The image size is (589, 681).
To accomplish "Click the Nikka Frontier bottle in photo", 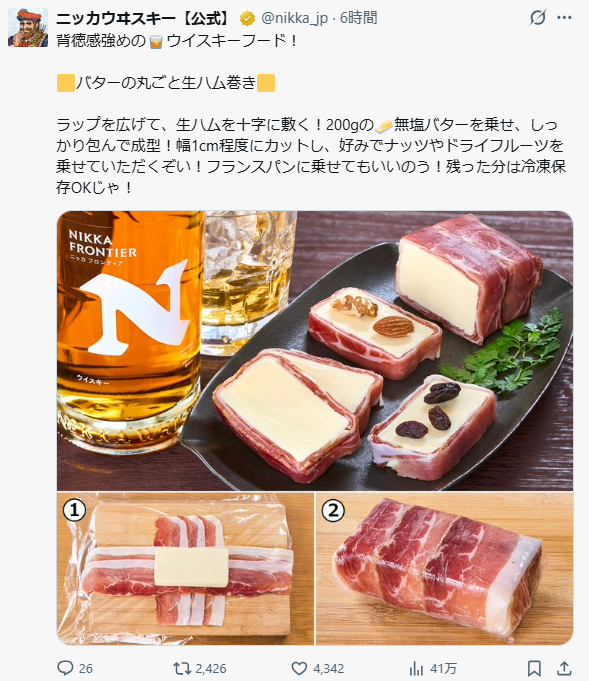I will (129, 332).
